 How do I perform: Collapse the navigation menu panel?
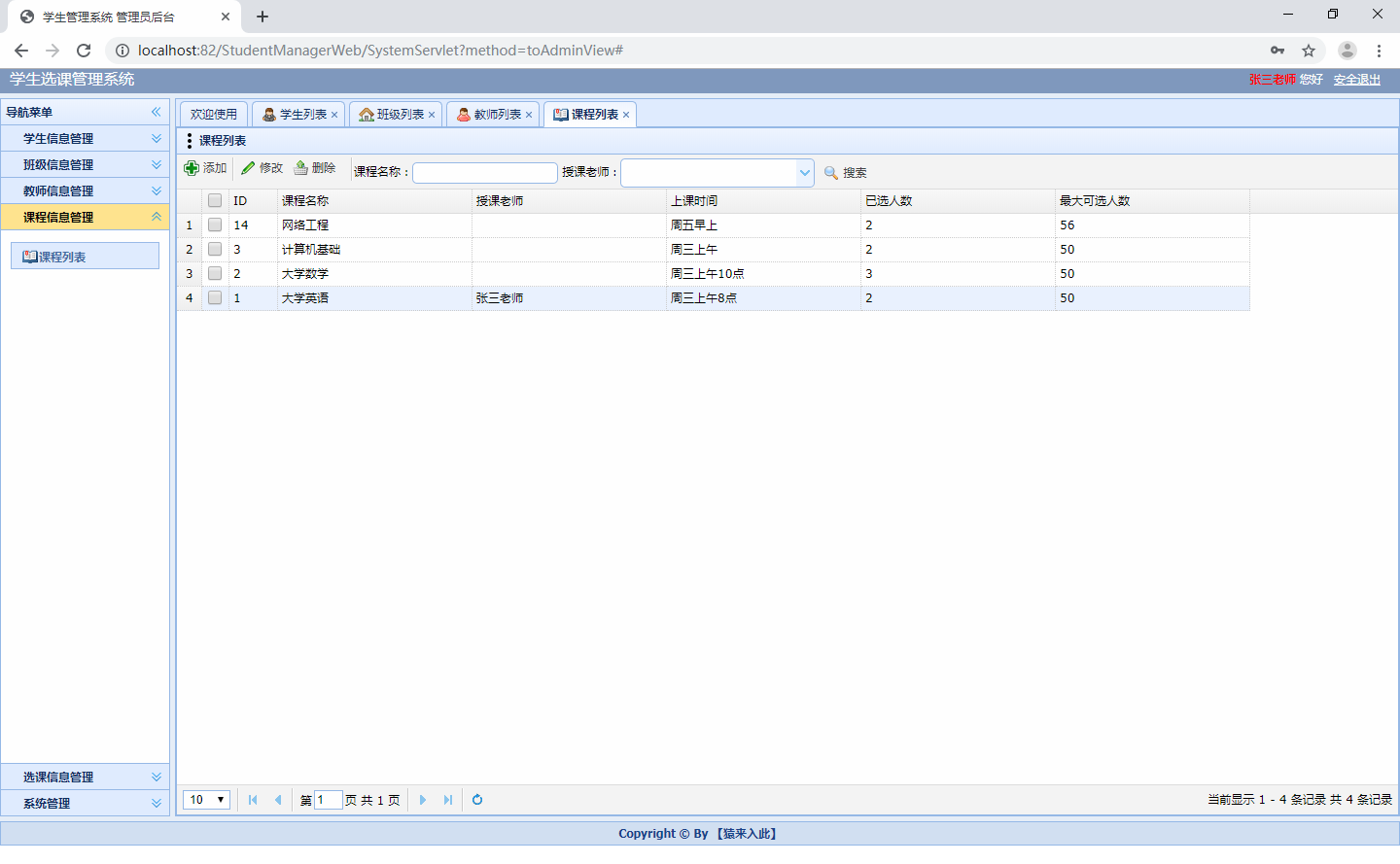point(156,112)
